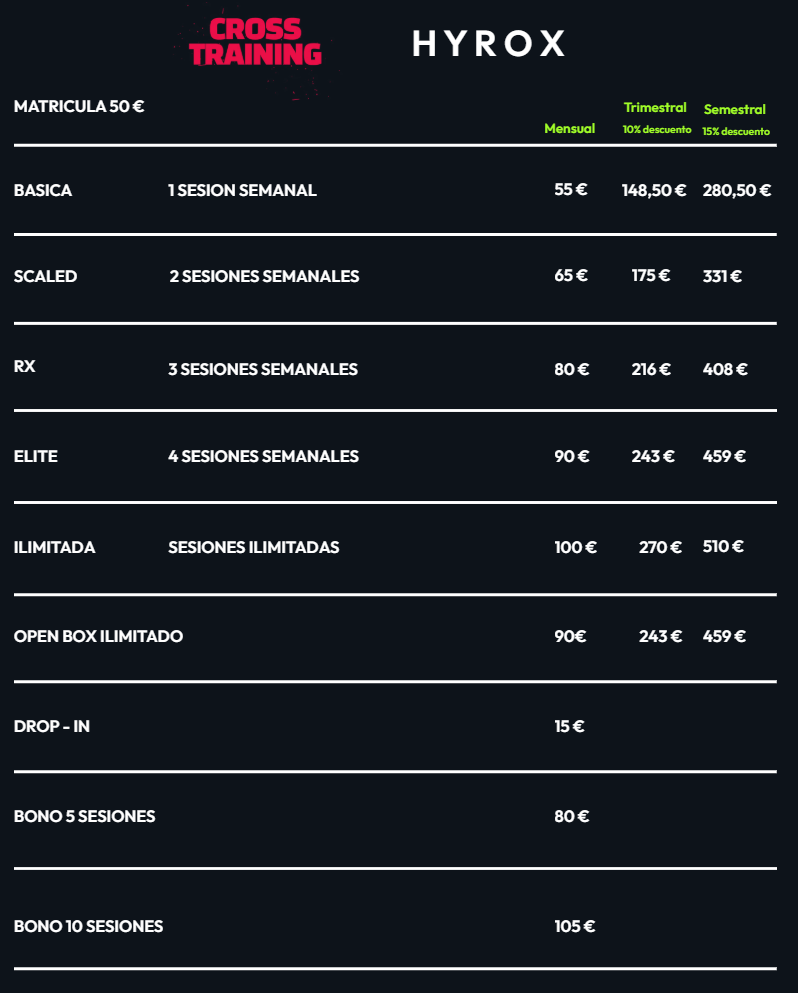Click the 148,50 € trimestral Basica price
The width and height of the screenshot is (798, 993).
pyautogui.click(x=654, y=190)
